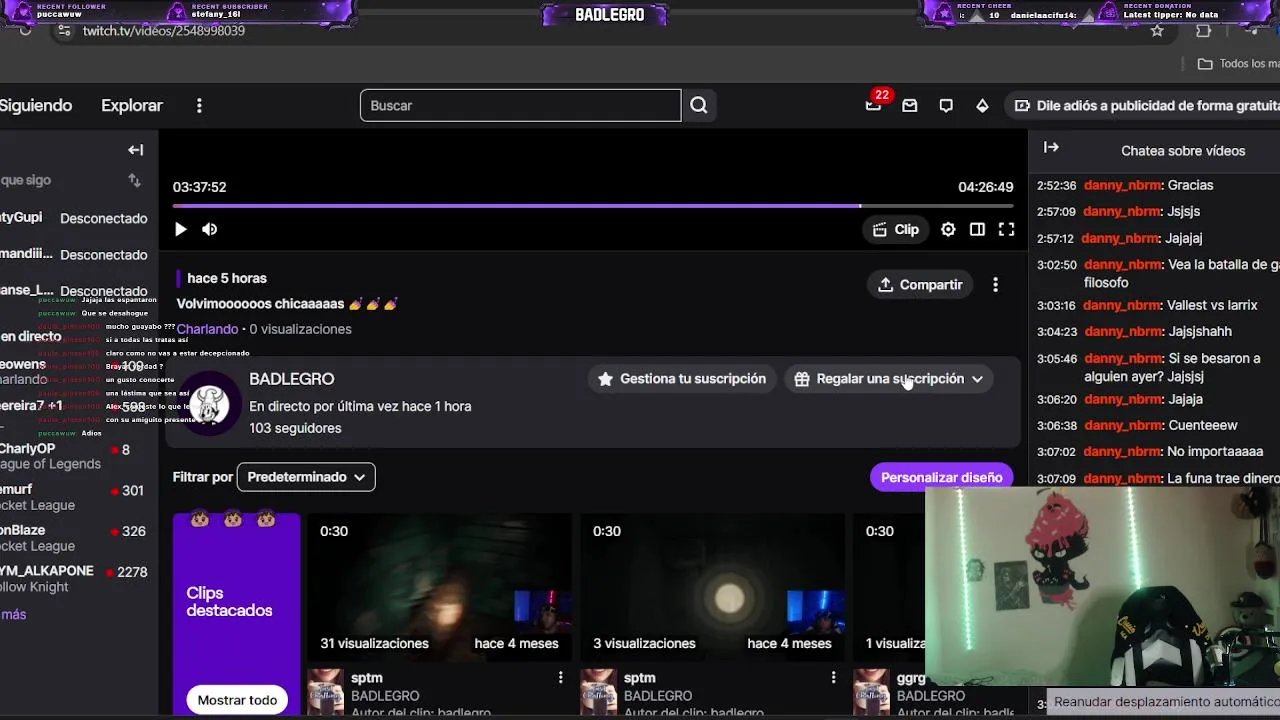Screen dimensions: 1280x720
Task: Open options for the first sptm clip
Action: point(560,678)
